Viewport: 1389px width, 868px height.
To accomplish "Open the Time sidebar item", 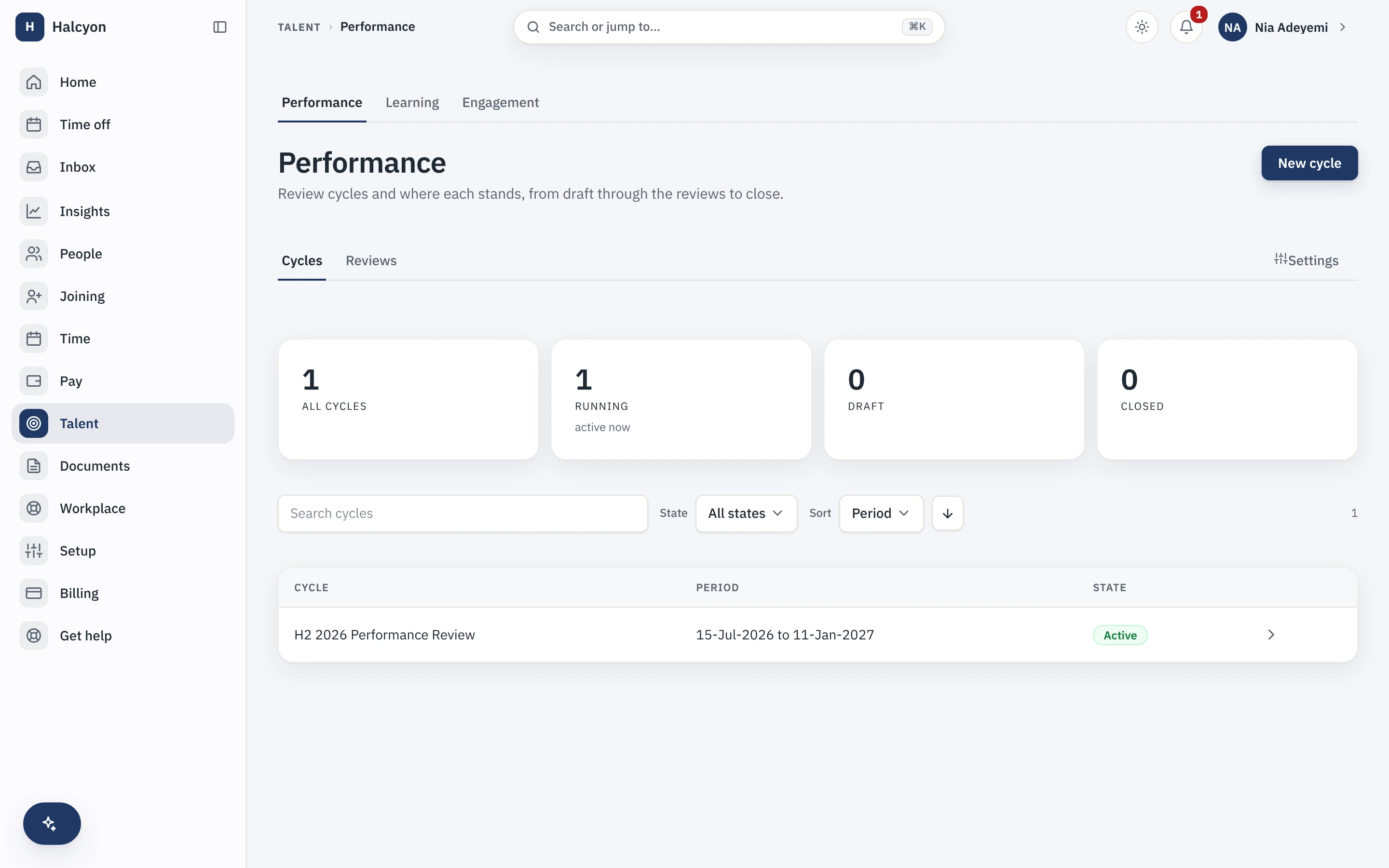I will click(x=123, y=339).
